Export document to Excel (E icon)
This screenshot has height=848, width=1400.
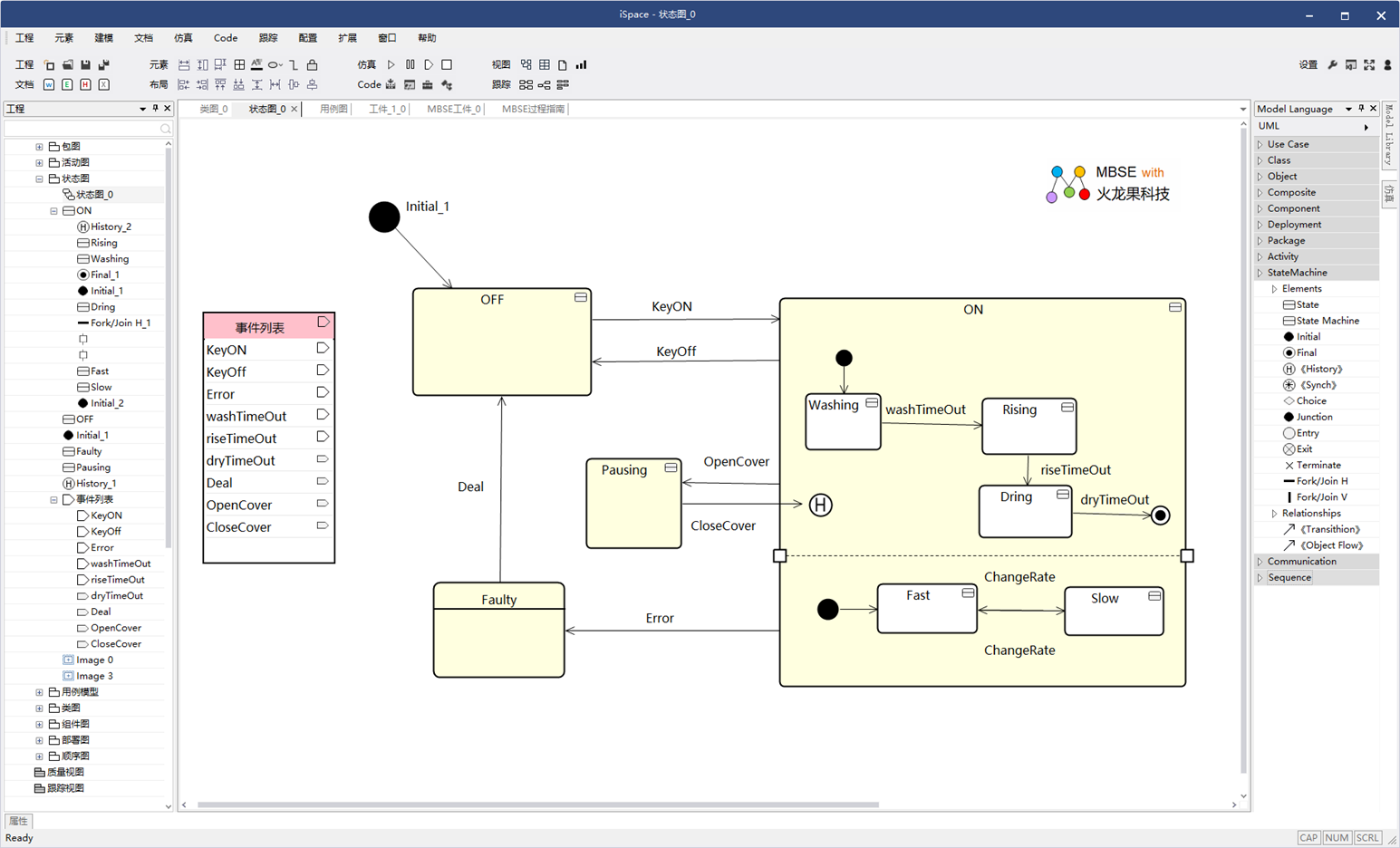pos(67,85)
